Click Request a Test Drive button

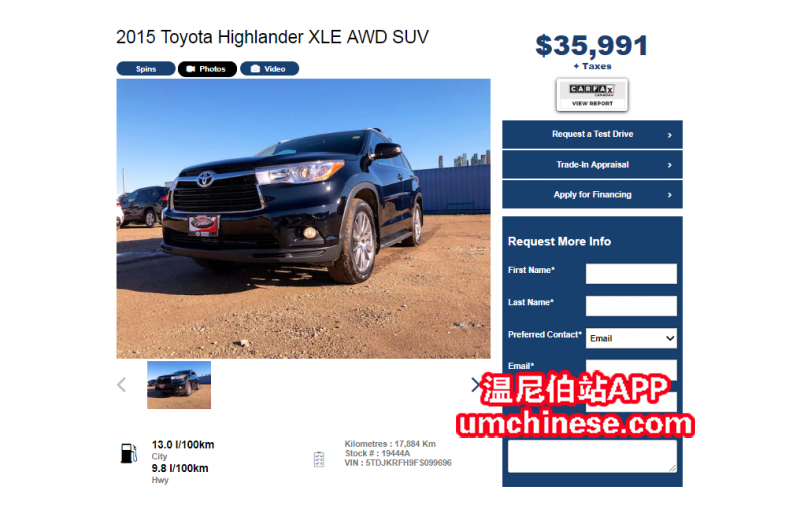tap(592, 135)
